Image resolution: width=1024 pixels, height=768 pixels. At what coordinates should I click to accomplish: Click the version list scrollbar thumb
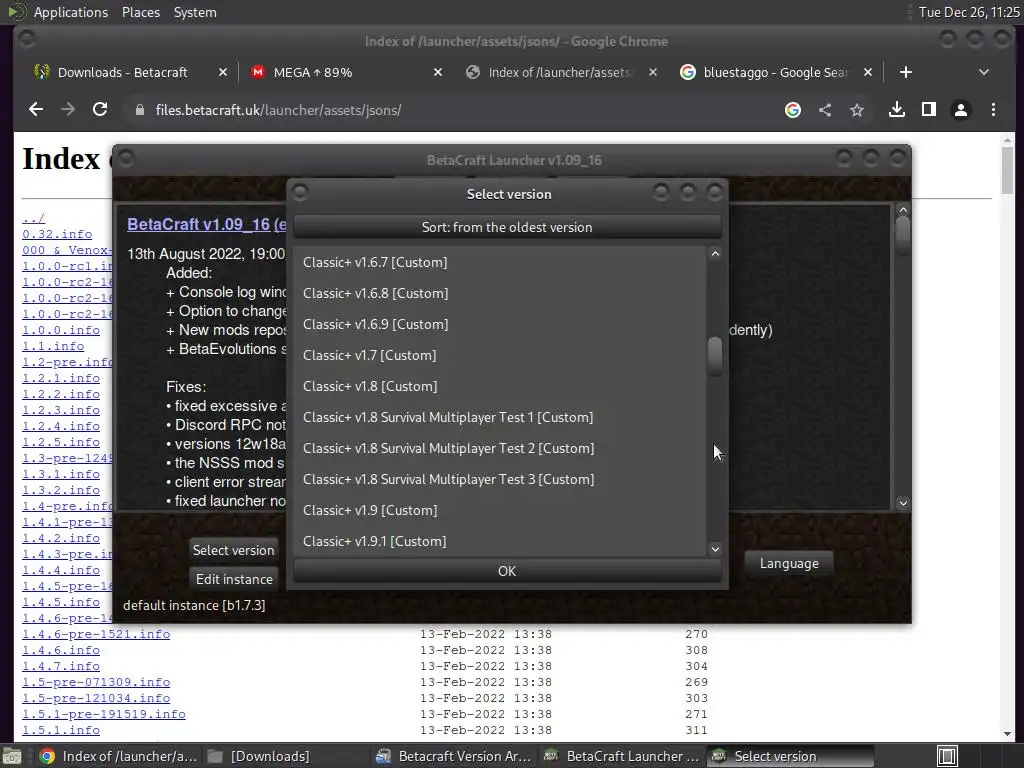coord(715,356)
